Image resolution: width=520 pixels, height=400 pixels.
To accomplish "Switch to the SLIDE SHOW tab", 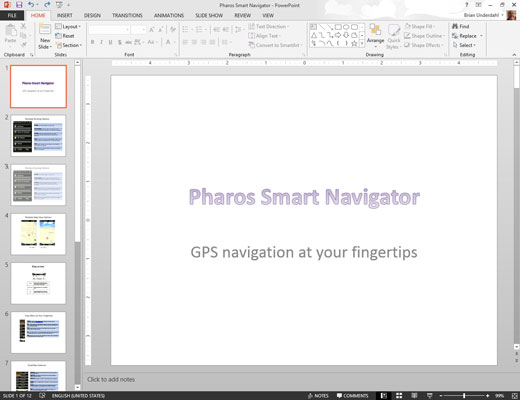I will (x=209, y=15).
